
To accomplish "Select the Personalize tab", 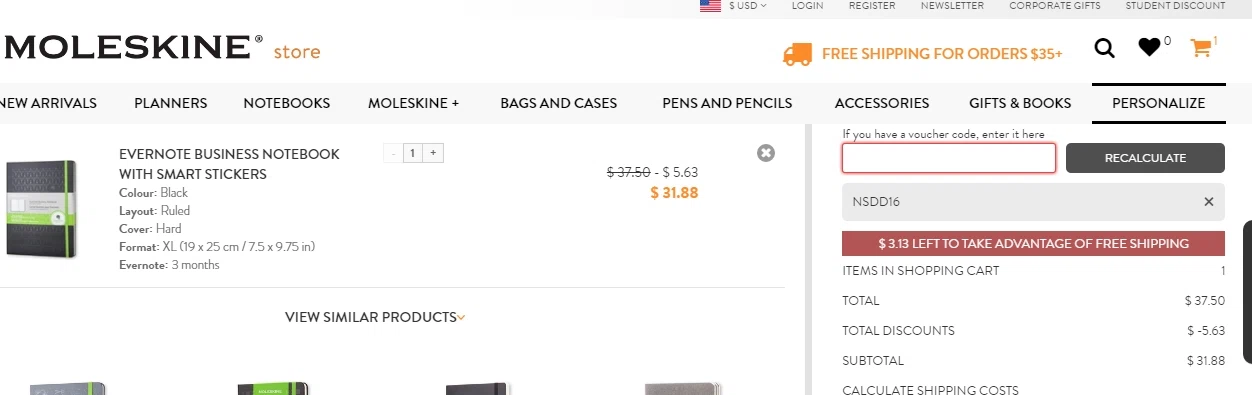I will point(1158,103).
